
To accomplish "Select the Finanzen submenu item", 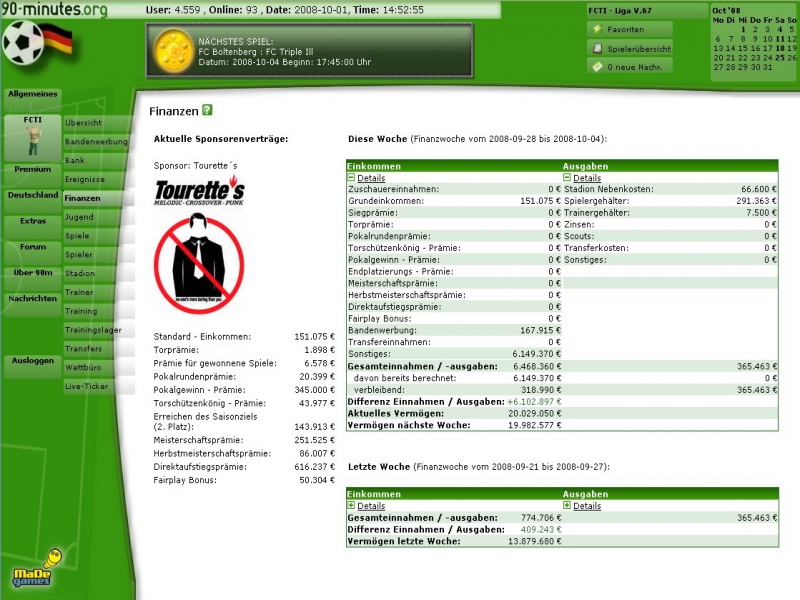I will pos(97,198).
